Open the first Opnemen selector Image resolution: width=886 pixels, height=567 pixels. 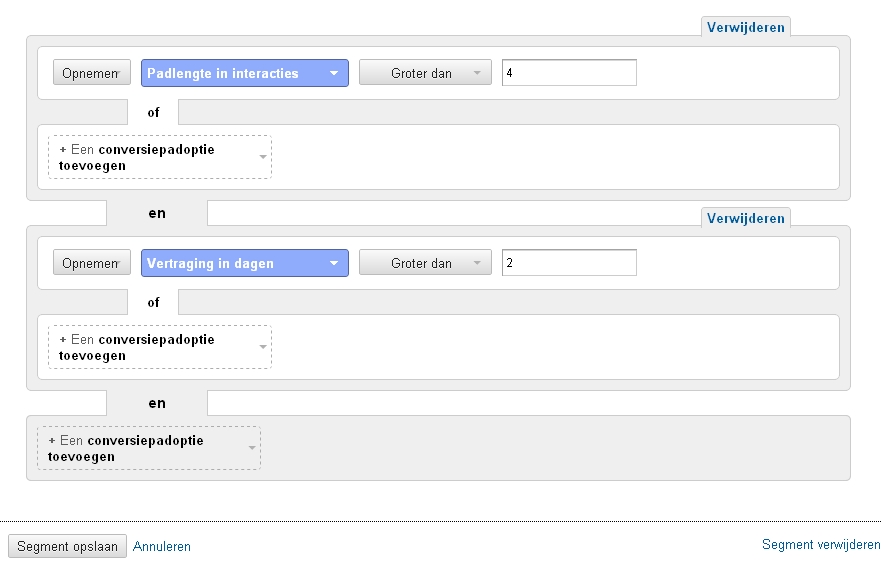[92, 73]
